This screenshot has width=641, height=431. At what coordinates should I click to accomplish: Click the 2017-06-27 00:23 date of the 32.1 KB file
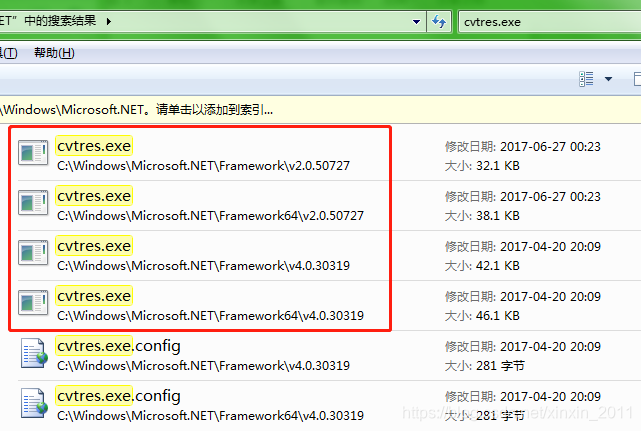pos(550,146)
